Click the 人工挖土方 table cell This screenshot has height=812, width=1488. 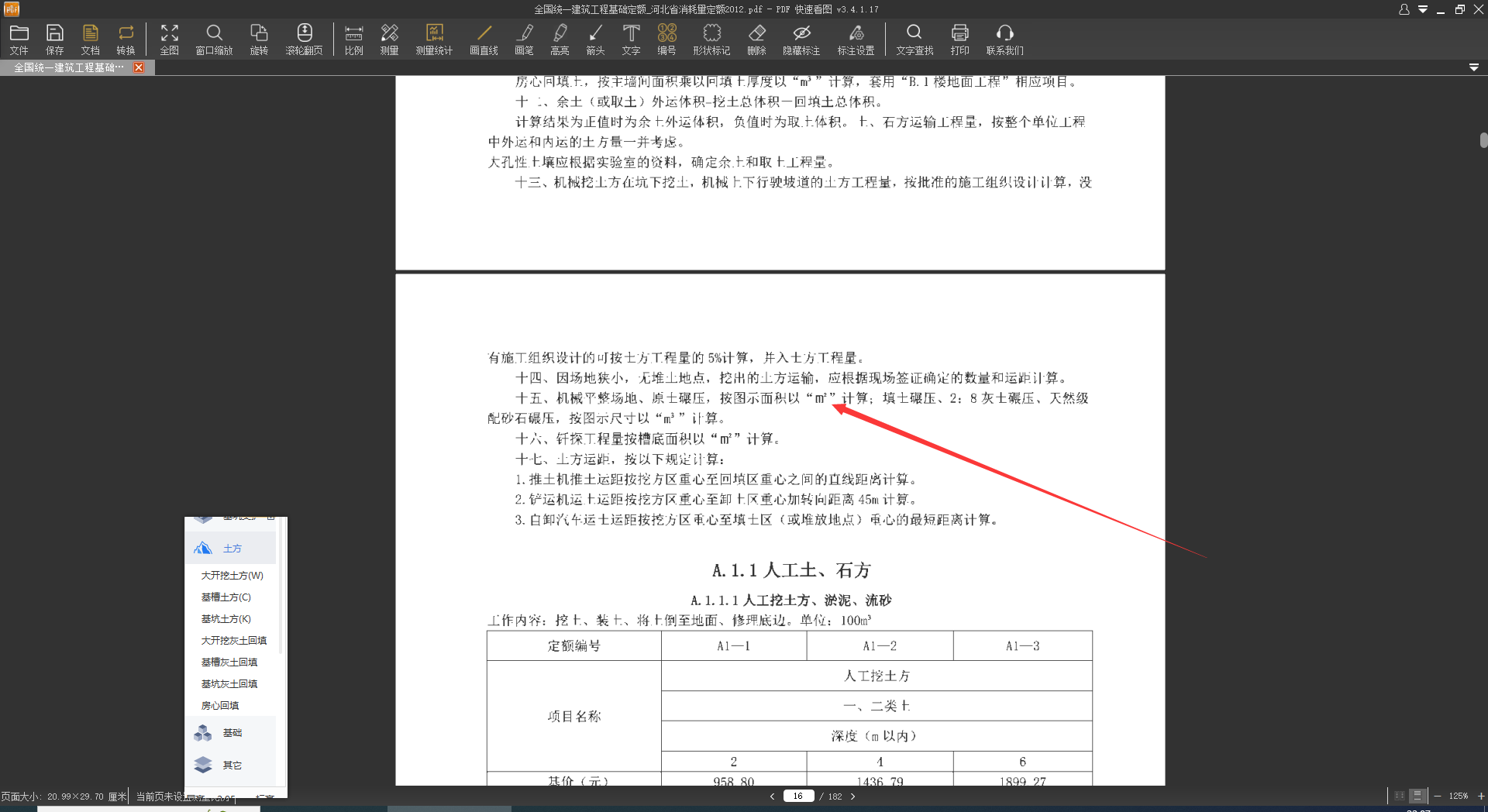pos(877,676)
